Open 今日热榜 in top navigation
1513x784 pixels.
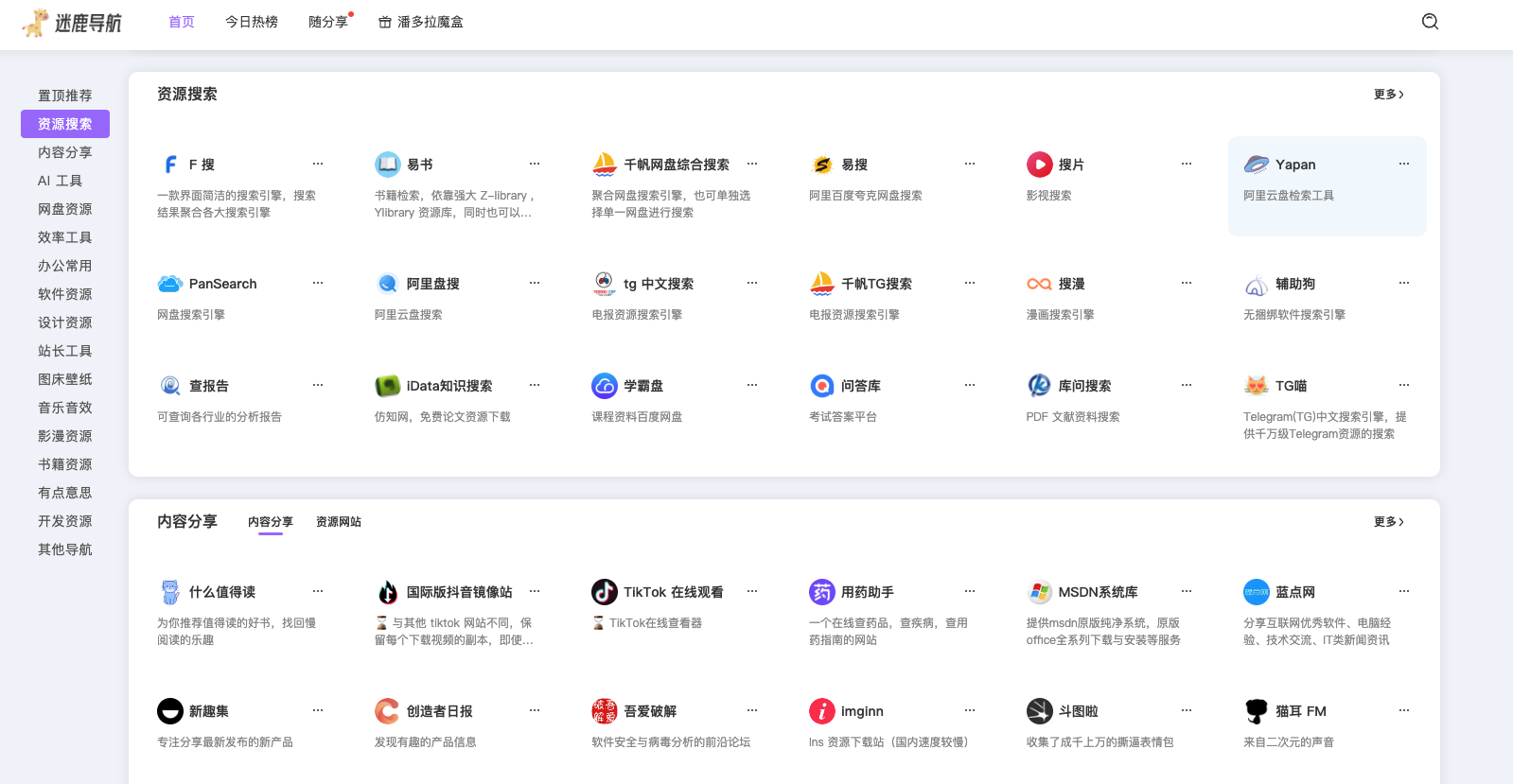(252, 22)
